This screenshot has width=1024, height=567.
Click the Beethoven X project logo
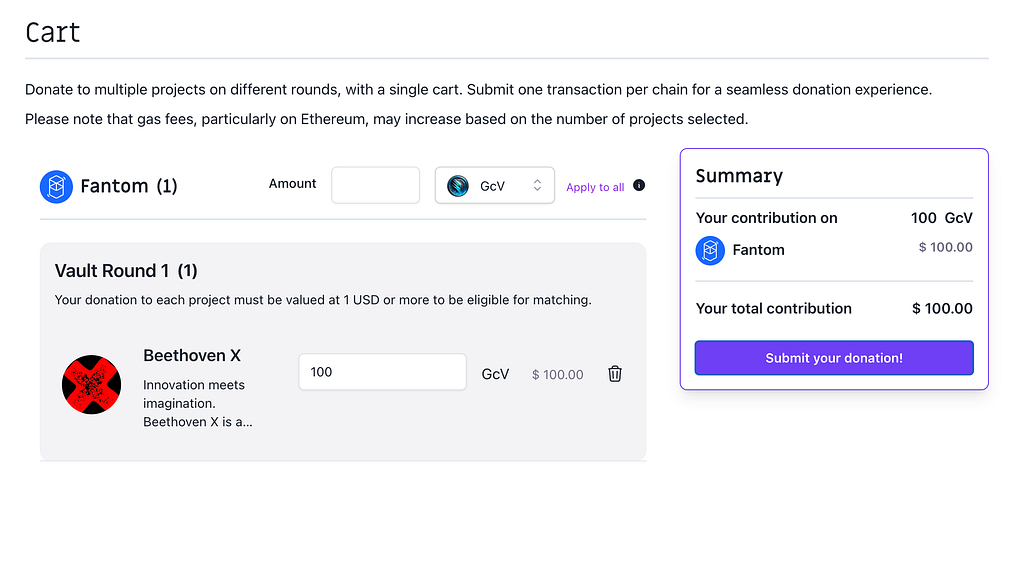91,385
